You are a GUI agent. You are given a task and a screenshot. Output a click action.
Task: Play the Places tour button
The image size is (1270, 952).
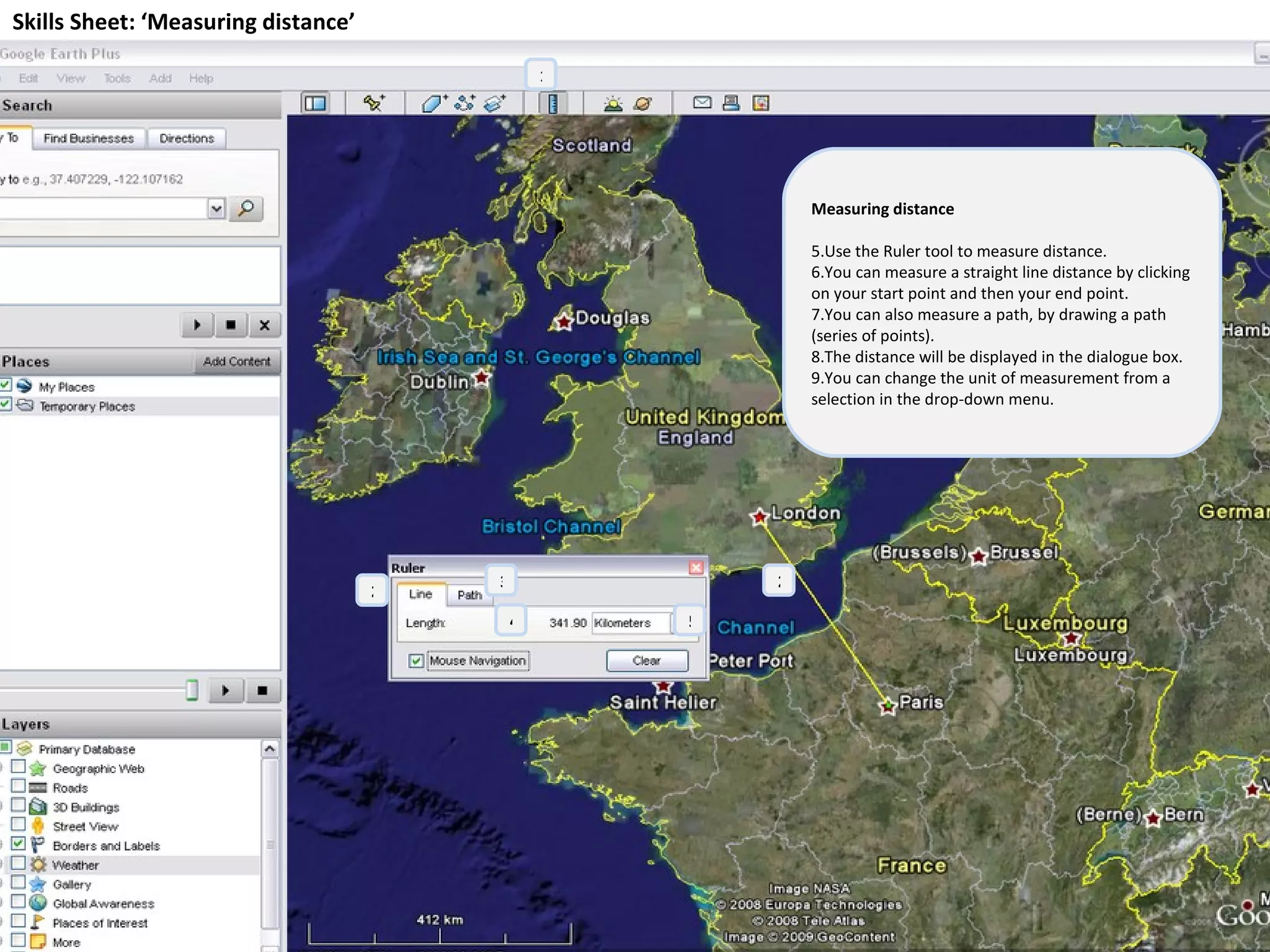225,690
